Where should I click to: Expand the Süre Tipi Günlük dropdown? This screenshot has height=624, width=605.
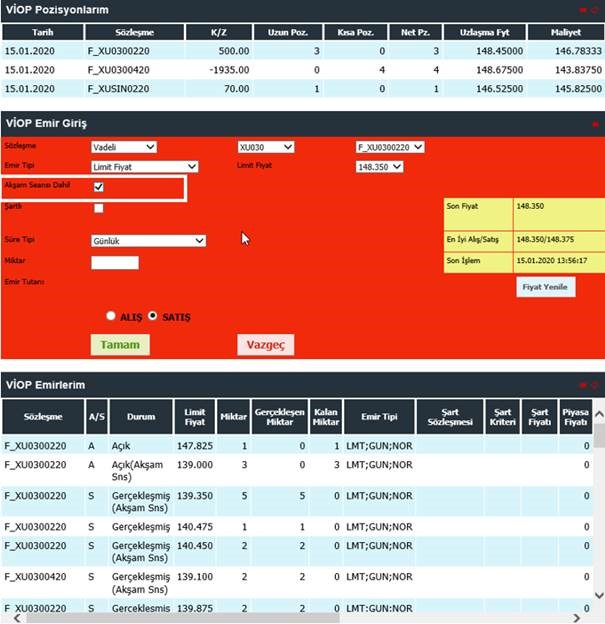tap(148, 240)
